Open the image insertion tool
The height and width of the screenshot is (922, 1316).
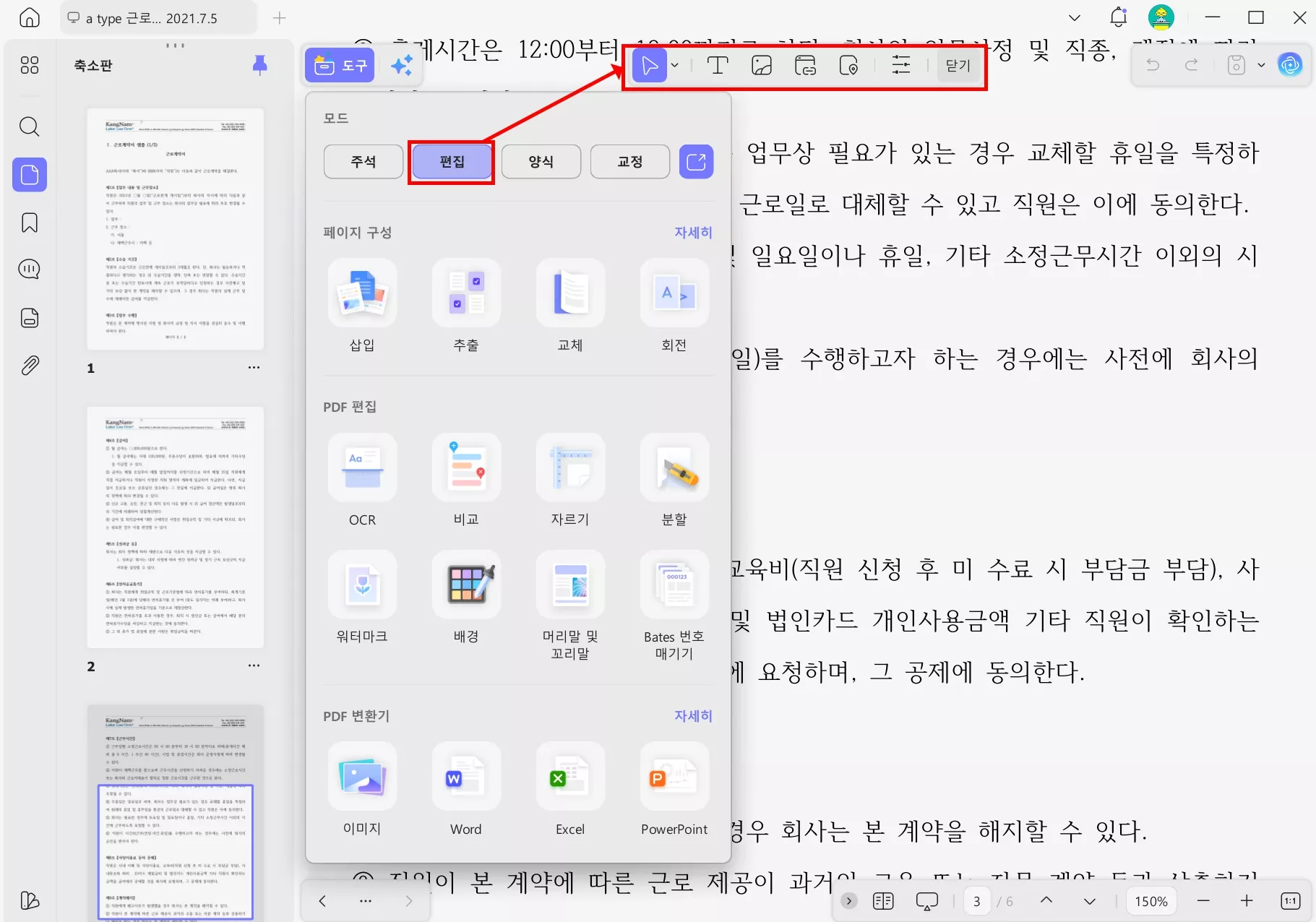[761, 65]
